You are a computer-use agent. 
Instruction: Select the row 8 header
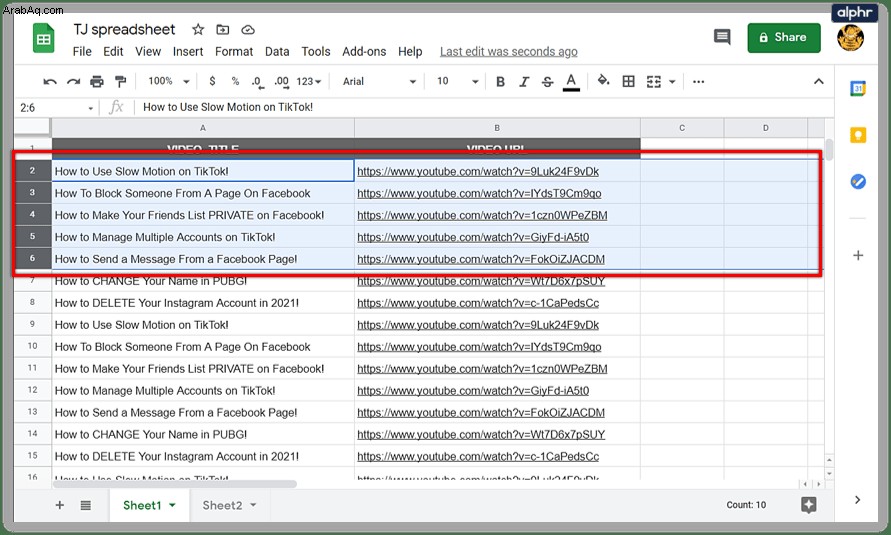[32, 303]
